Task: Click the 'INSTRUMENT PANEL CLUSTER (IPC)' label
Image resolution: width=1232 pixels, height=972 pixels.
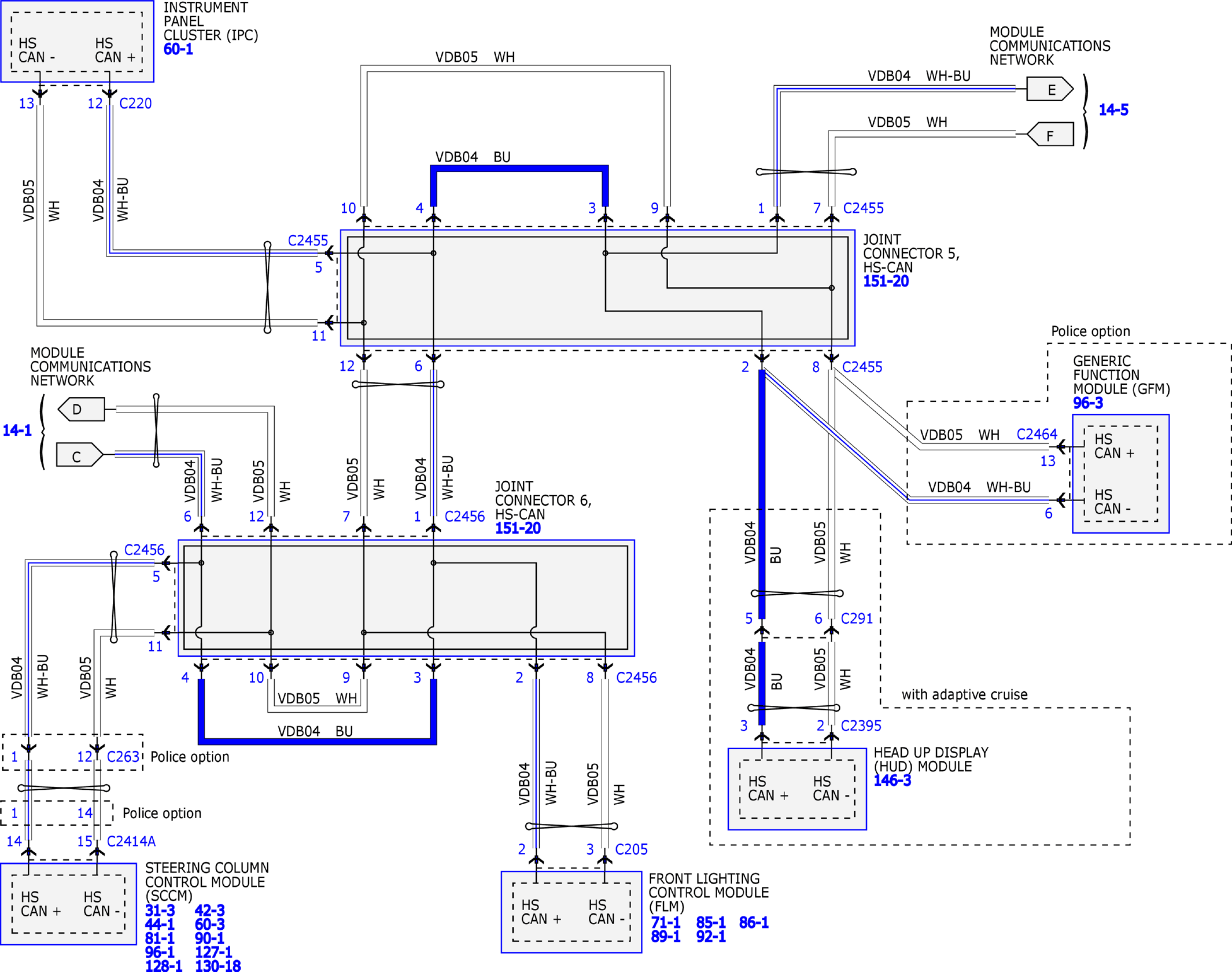Action: click(x=211, y=21)
